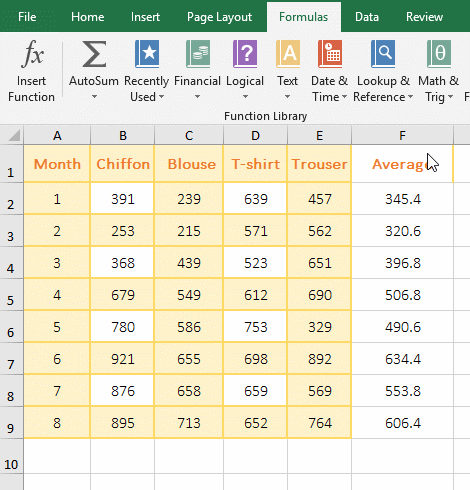Viewport: 470px width, 490px height.
Task: Open the Date & Time functions icon
Action: point(330,54)
